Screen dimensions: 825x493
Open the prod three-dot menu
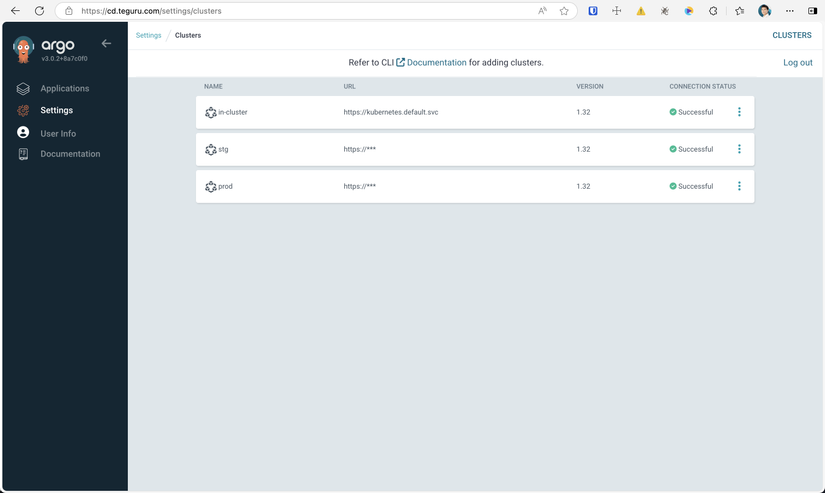point(739,186)
